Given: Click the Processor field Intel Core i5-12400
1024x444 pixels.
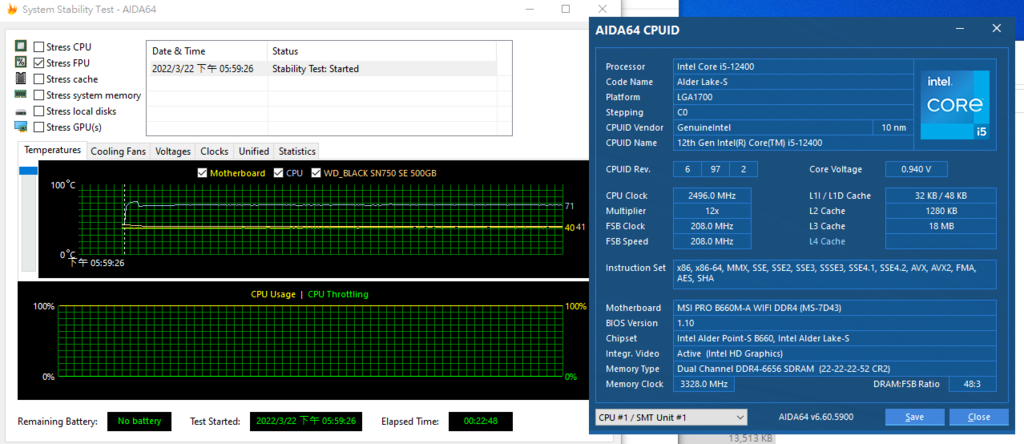Looking at the screenshot, I should click(793, 67).
